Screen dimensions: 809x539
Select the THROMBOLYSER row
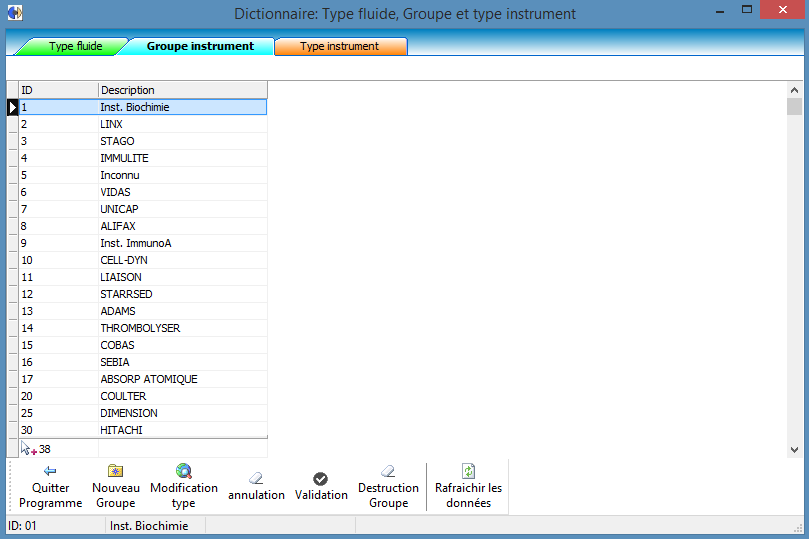point(143,329)
